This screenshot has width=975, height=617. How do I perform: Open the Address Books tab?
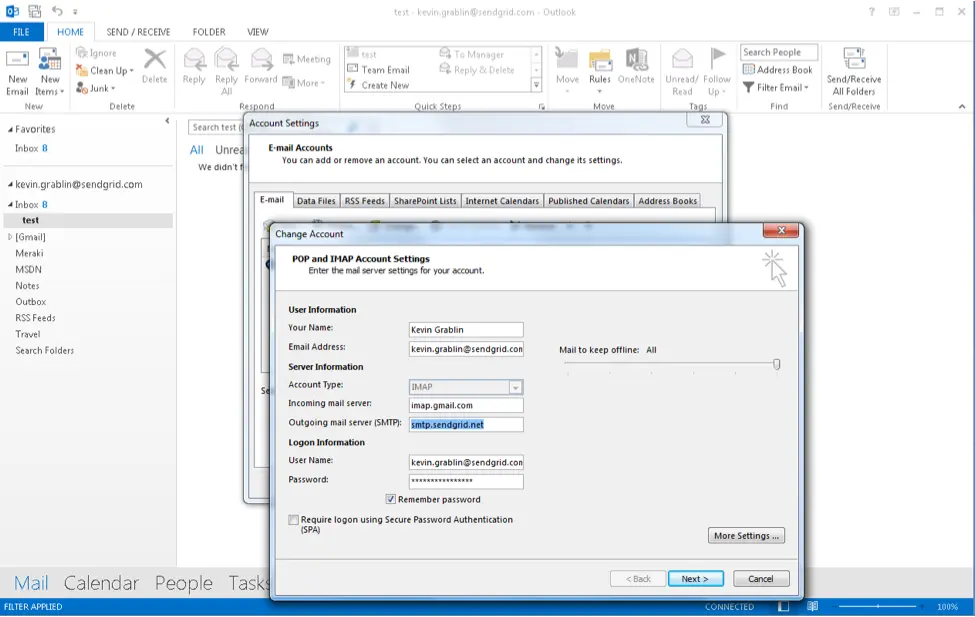(667, 201)
